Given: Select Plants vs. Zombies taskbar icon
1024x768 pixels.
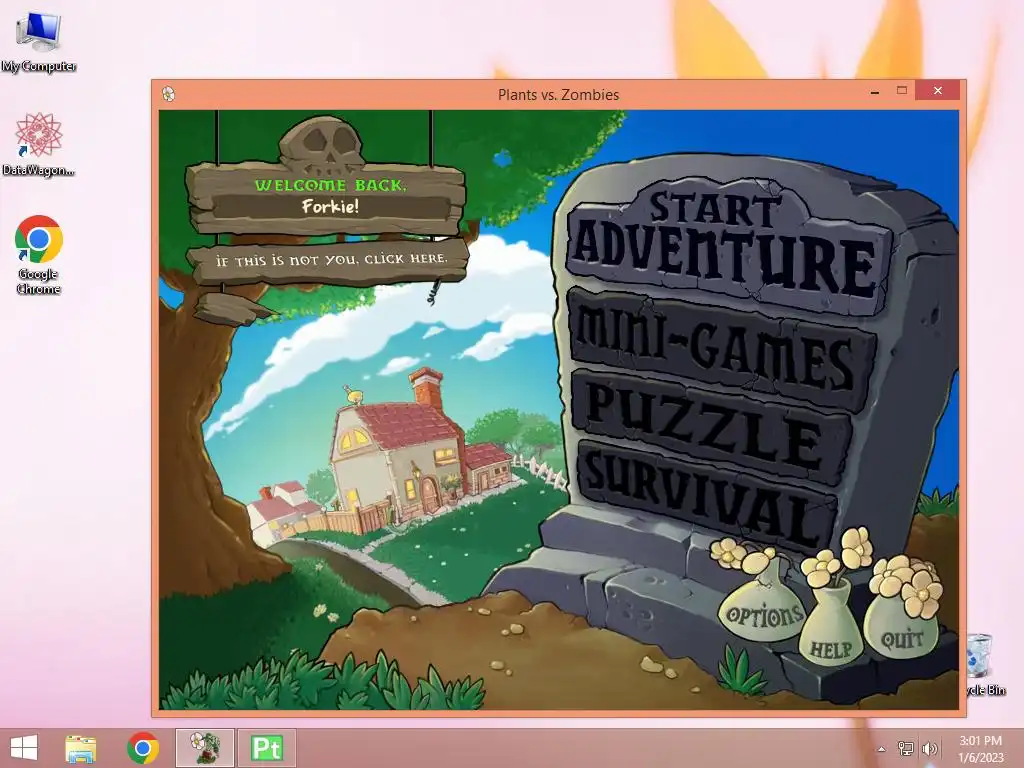Looking at the screenshot, I should pos(204,748).
